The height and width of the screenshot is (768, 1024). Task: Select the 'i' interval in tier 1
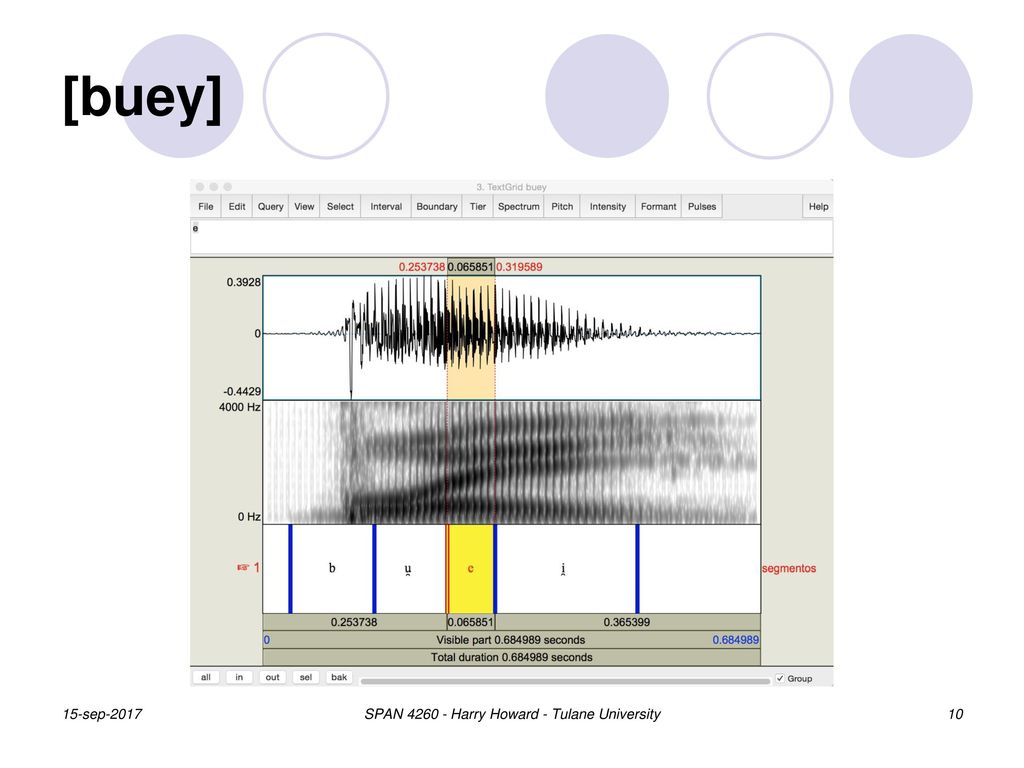pos(564,568)
